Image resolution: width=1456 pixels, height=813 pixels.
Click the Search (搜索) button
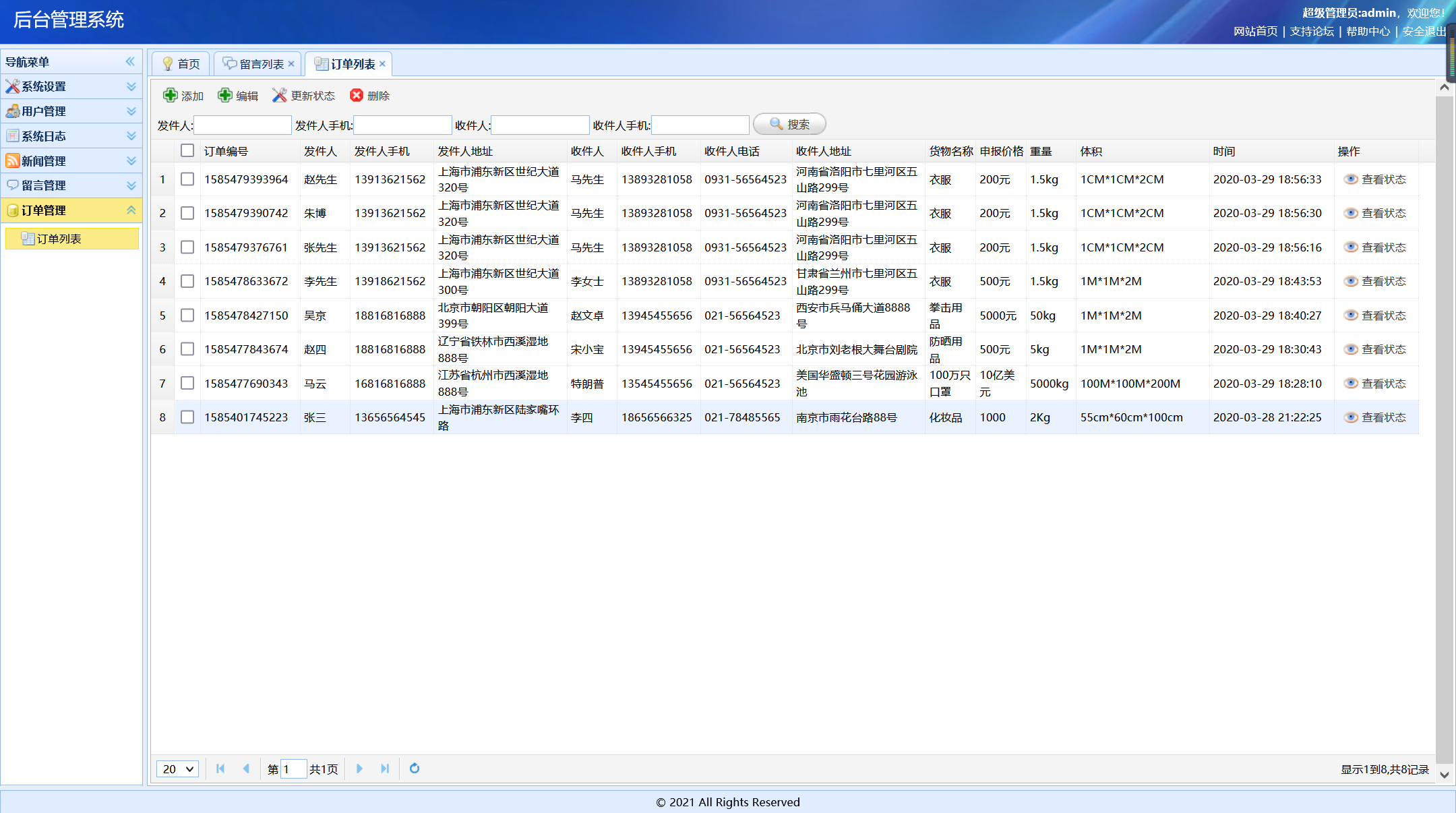tap(789, 124)
